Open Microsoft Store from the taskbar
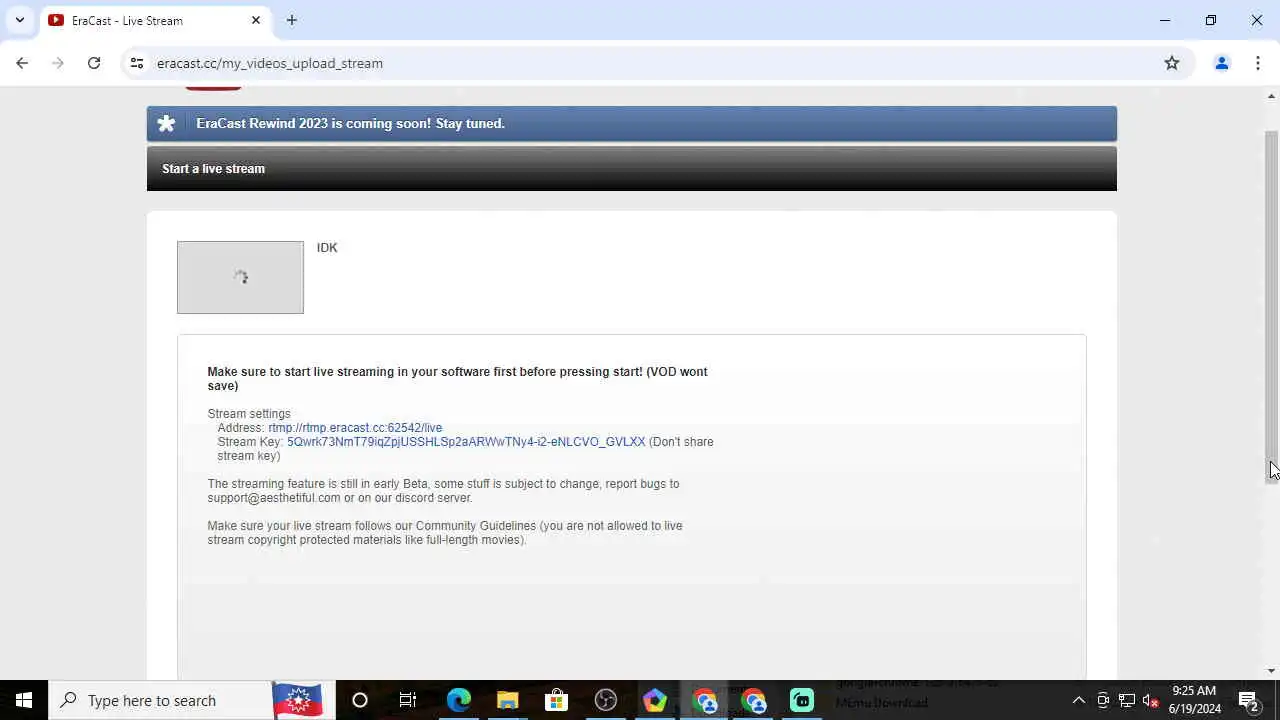Image resolution: width=1280 pixels, height=720 pixels. (556, 700)
